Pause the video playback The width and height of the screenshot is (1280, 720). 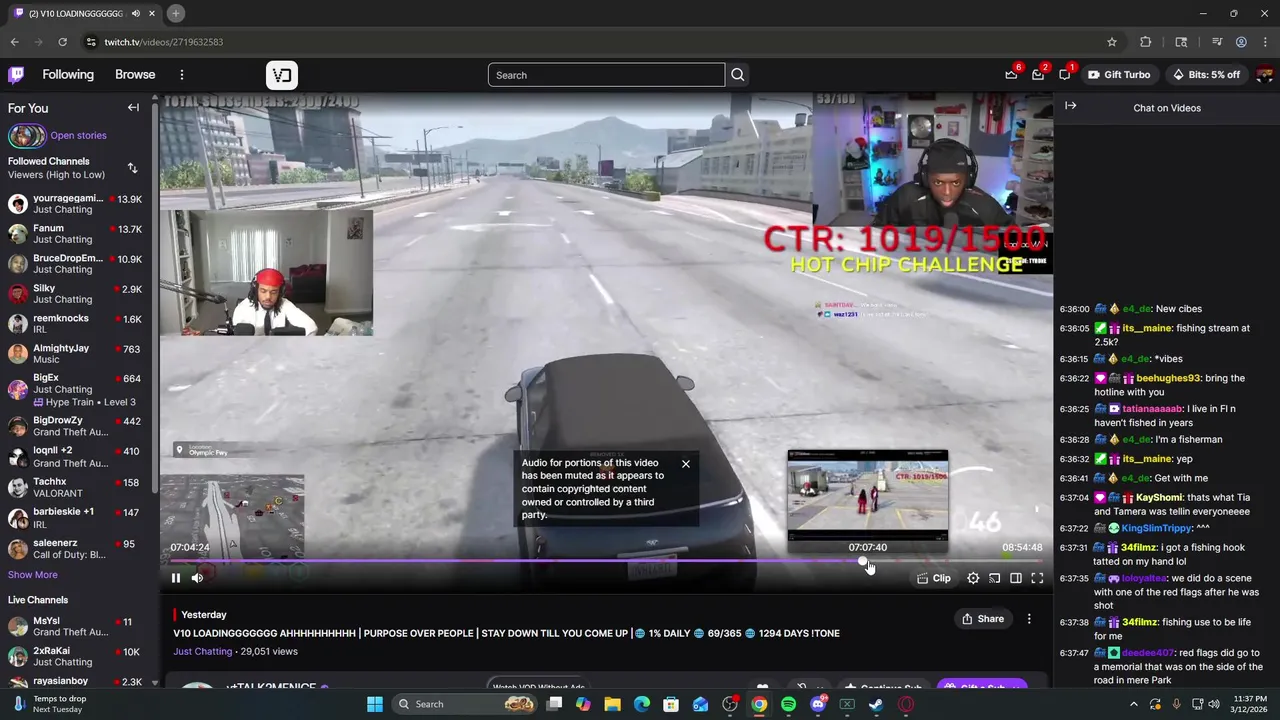click(x=176, y=578)
